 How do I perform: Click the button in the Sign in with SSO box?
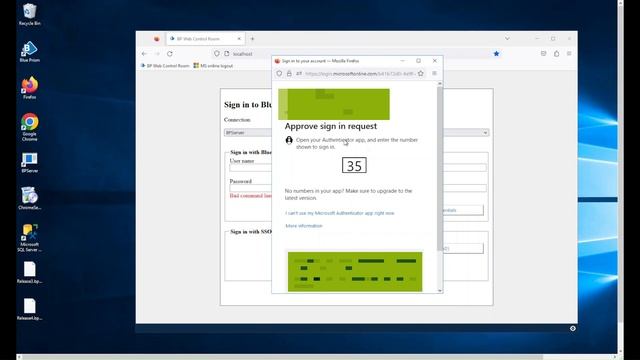coord(463,248)
